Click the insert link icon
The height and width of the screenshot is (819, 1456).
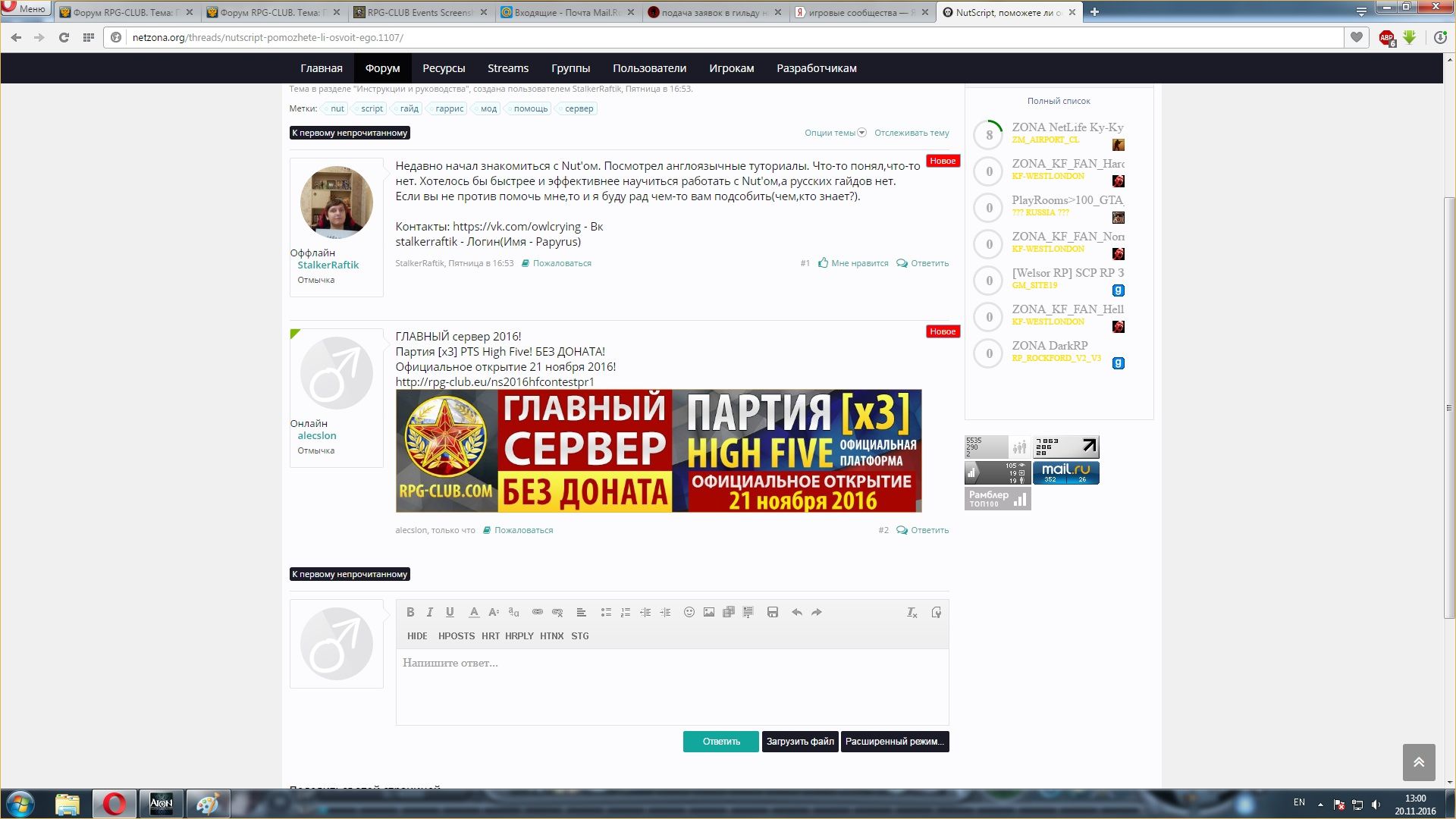coord(538,612)
